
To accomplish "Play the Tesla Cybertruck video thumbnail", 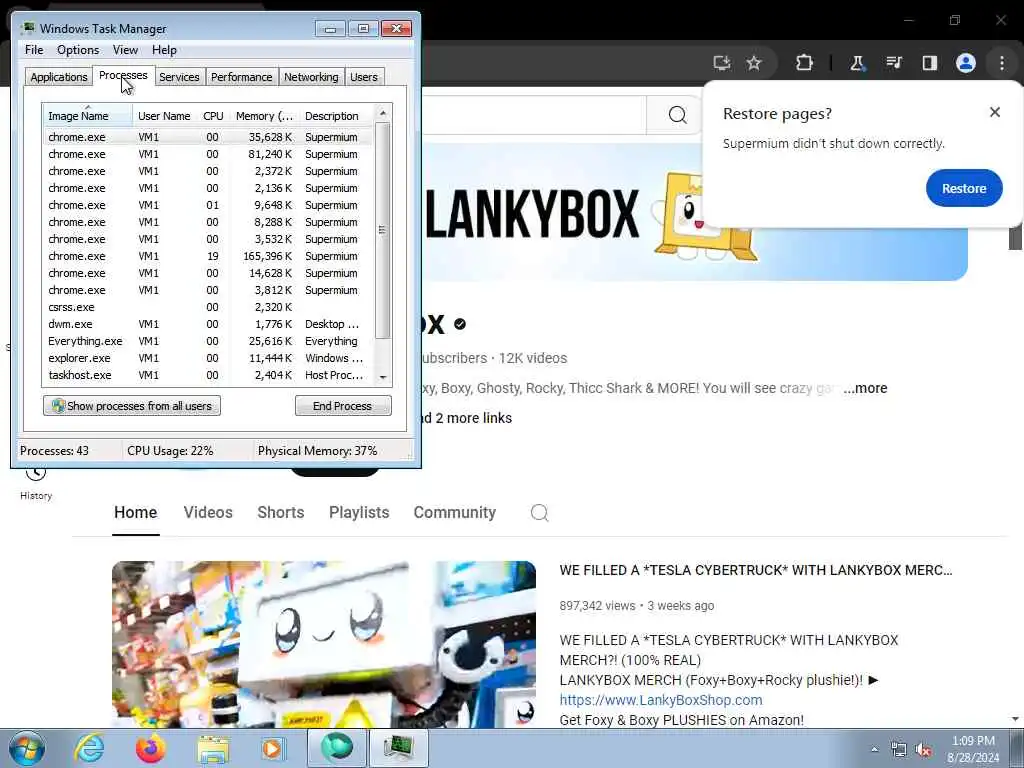I will (x=324, y=645).
